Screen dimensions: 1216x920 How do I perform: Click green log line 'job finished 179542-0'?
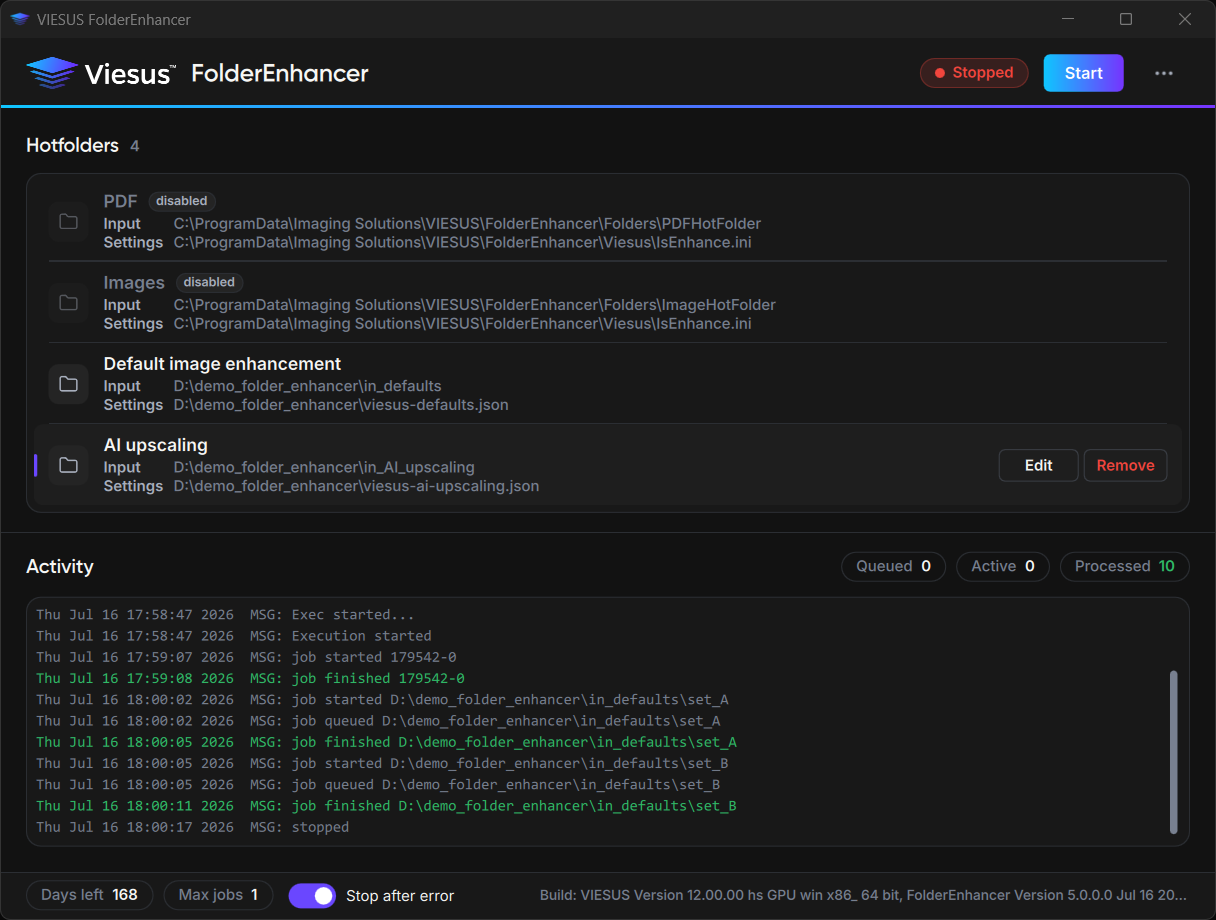click(x=250, y=678)
